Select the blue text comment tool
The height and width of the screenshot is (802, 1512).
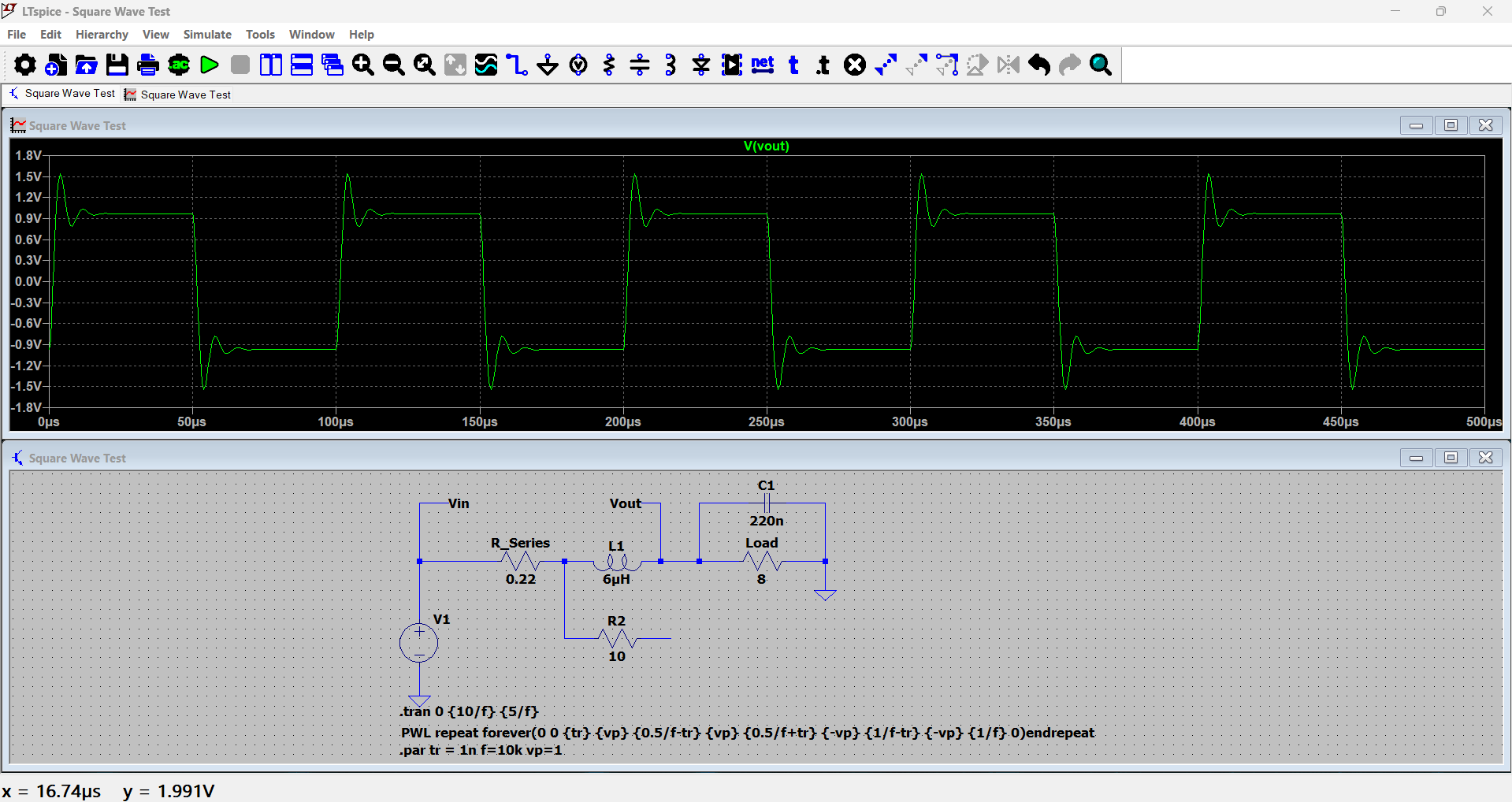(793, 65)
